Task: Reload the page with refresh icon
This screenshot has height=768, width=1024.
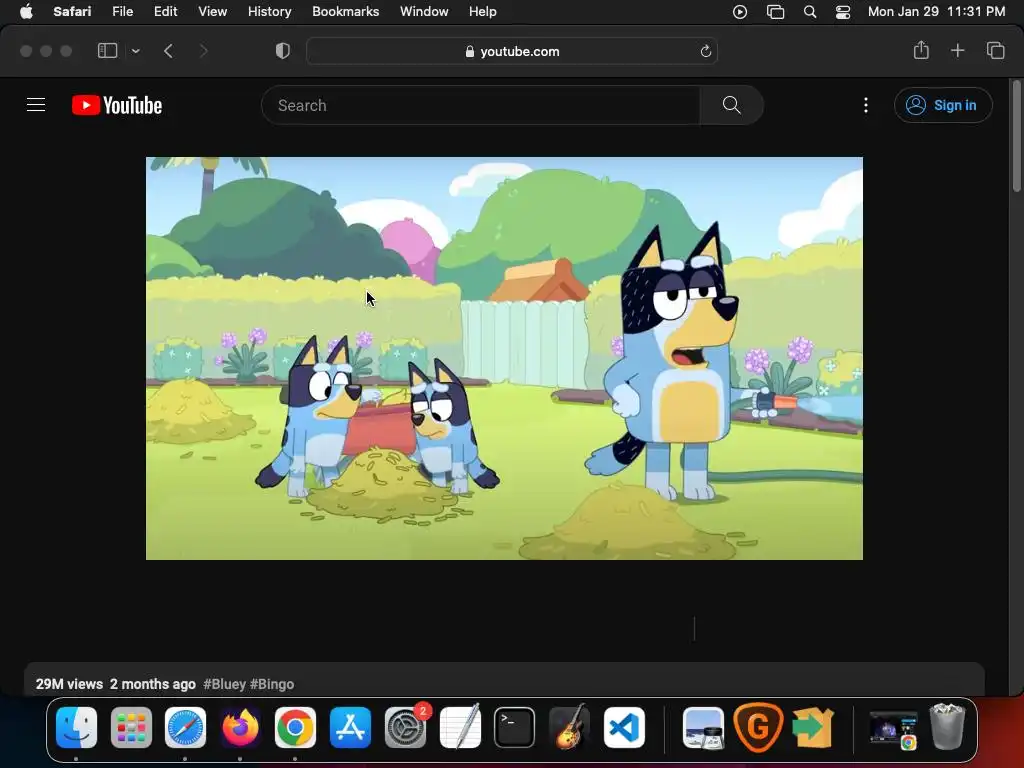Action: click(705, 51)
